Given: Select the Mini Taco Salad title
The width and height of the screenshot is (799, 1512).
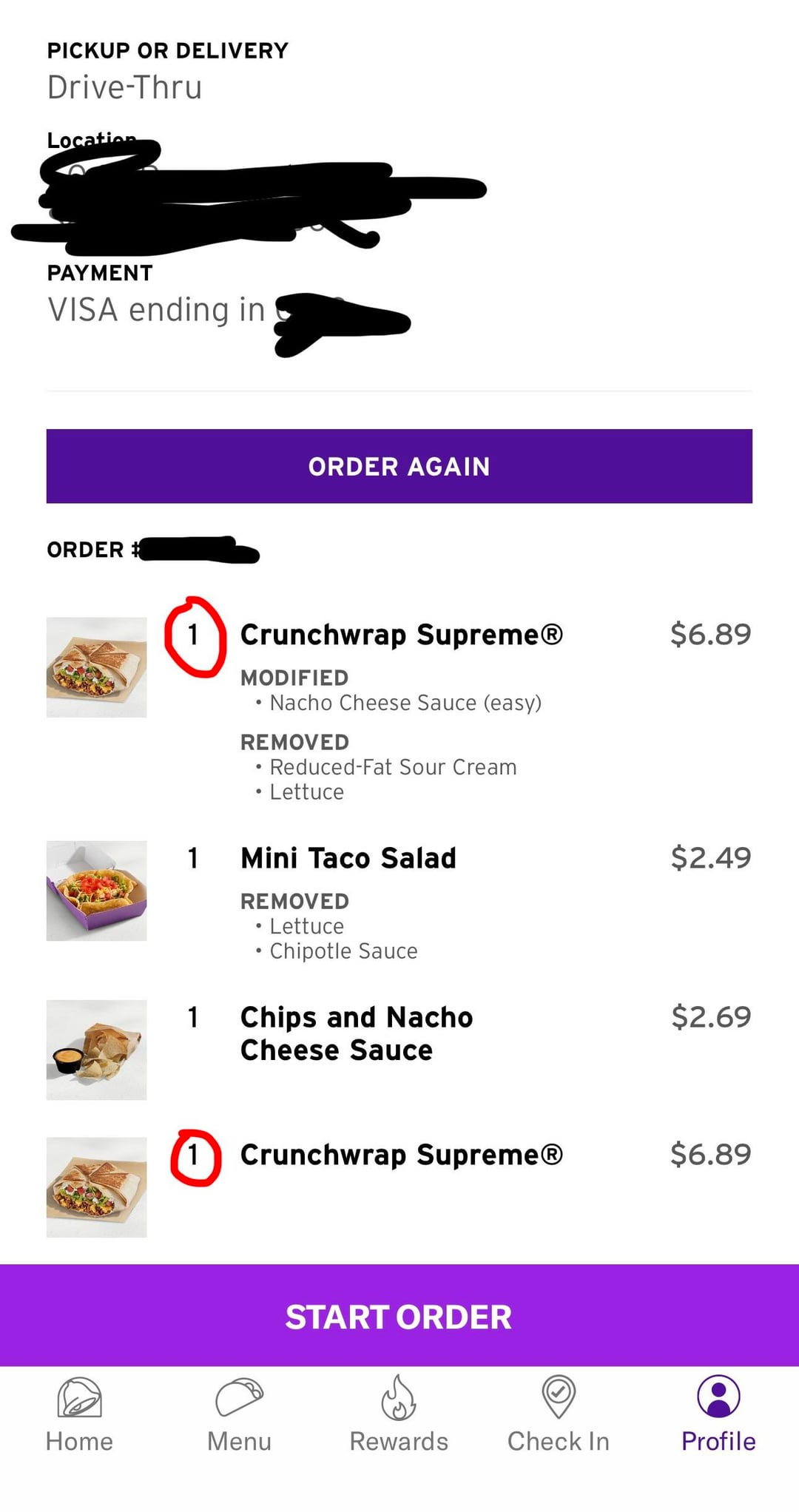Looking at the screenshot, I should [x=348, y=858].
